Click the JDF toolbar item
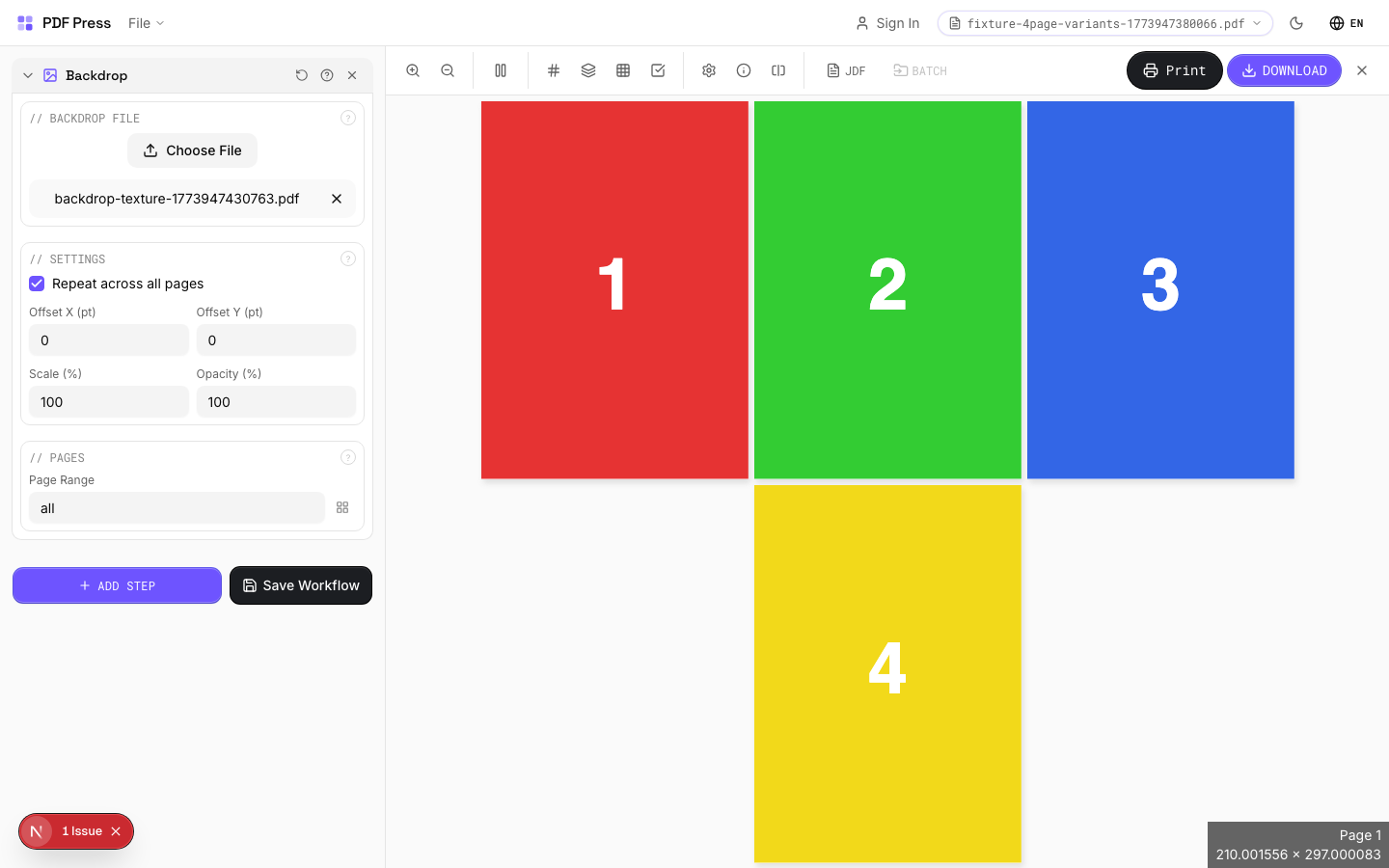Image resolution: width=1389 pixels, height=868 pixels. (846, 70)
